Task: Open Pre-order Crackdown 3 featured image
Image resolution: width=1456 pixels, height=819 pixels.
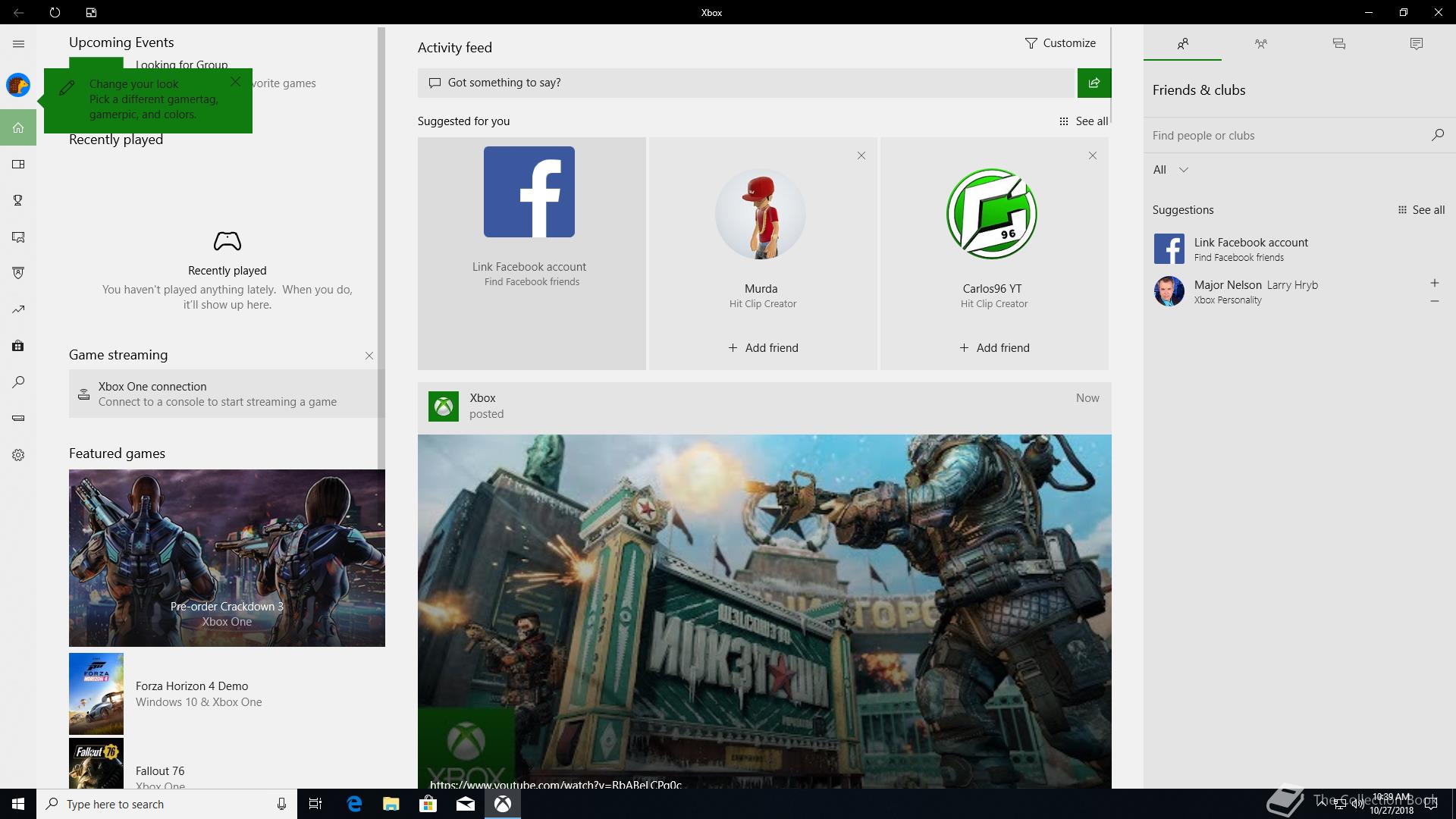Action: click(x=227, y=558)
